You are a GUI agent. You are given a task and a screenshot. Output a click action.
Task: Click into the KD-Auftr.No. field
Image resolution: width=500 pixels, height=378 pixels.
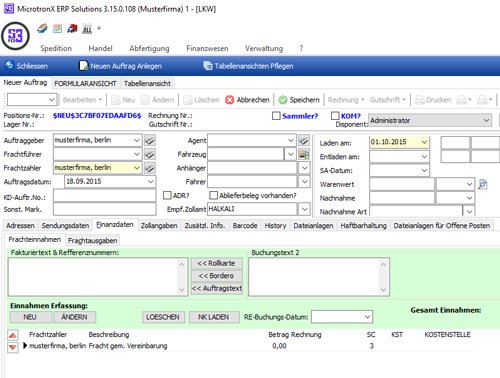point(104,196)
